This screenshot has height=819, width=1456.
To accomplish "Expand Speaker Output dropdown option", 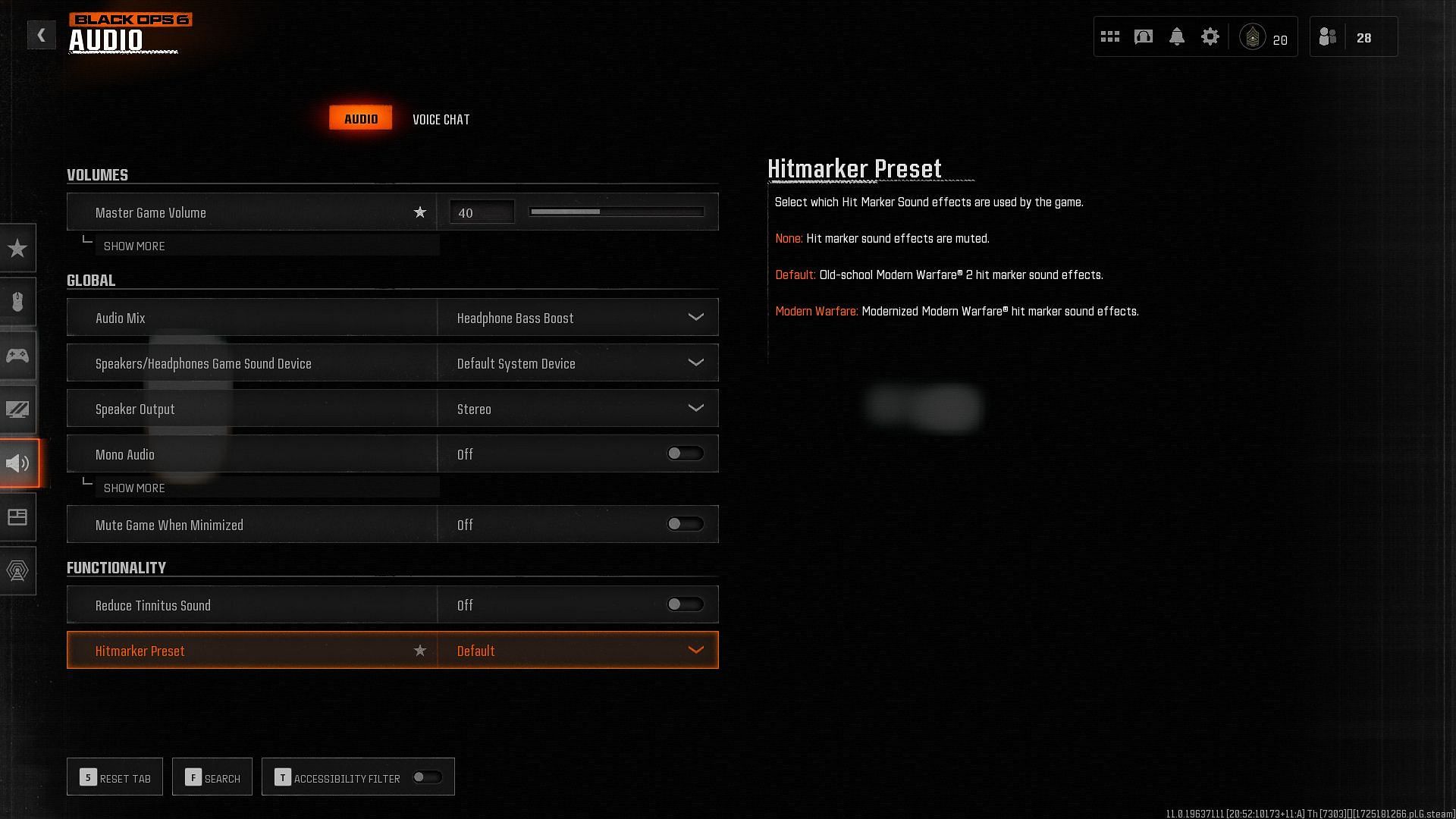I will [696, 408].
